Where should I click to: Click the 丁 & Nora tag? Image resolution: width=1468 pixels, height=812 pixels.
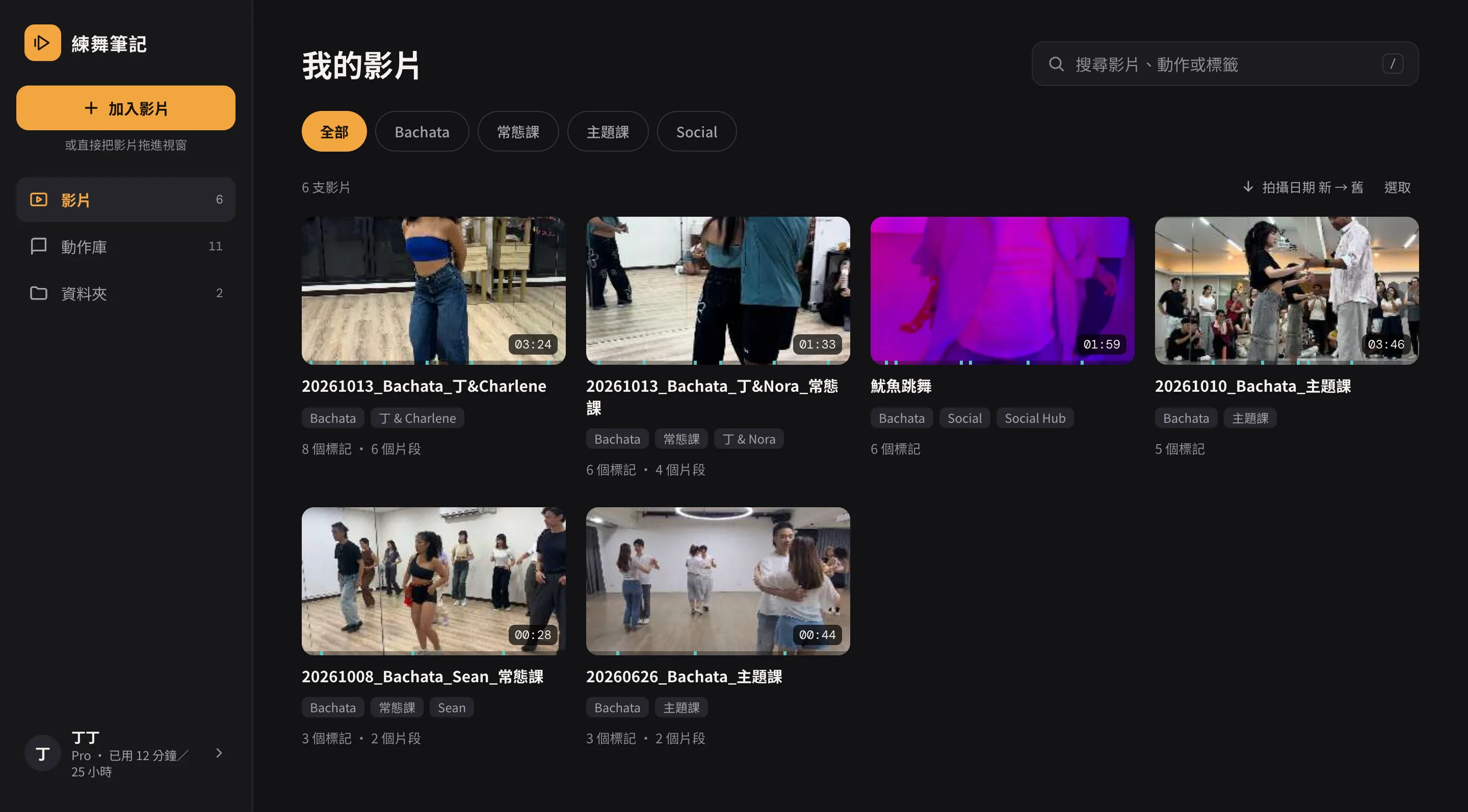(749, 439)
